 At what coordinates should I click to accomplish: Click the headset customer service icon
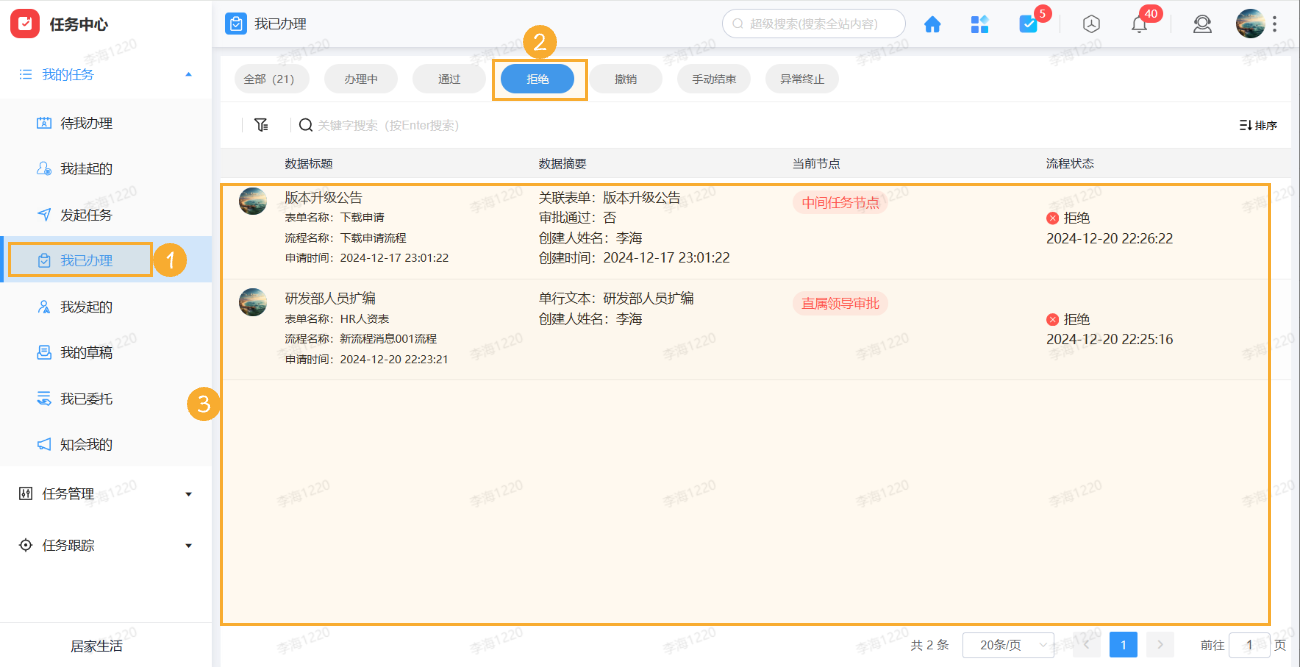pyautogui.click(x=1202, y=23)
